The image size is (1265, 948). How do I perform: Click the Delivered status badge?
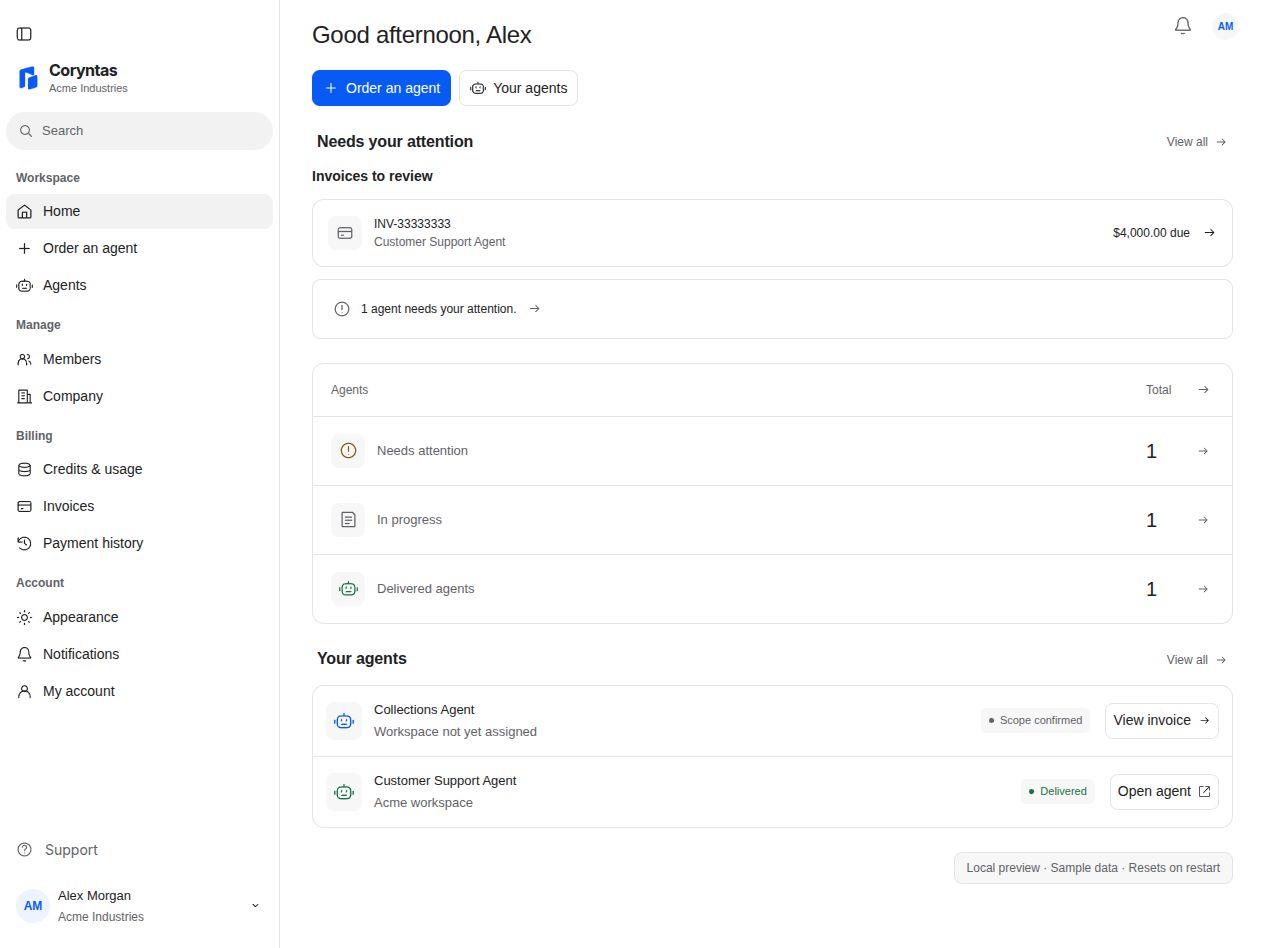(x=1058, y=792)
